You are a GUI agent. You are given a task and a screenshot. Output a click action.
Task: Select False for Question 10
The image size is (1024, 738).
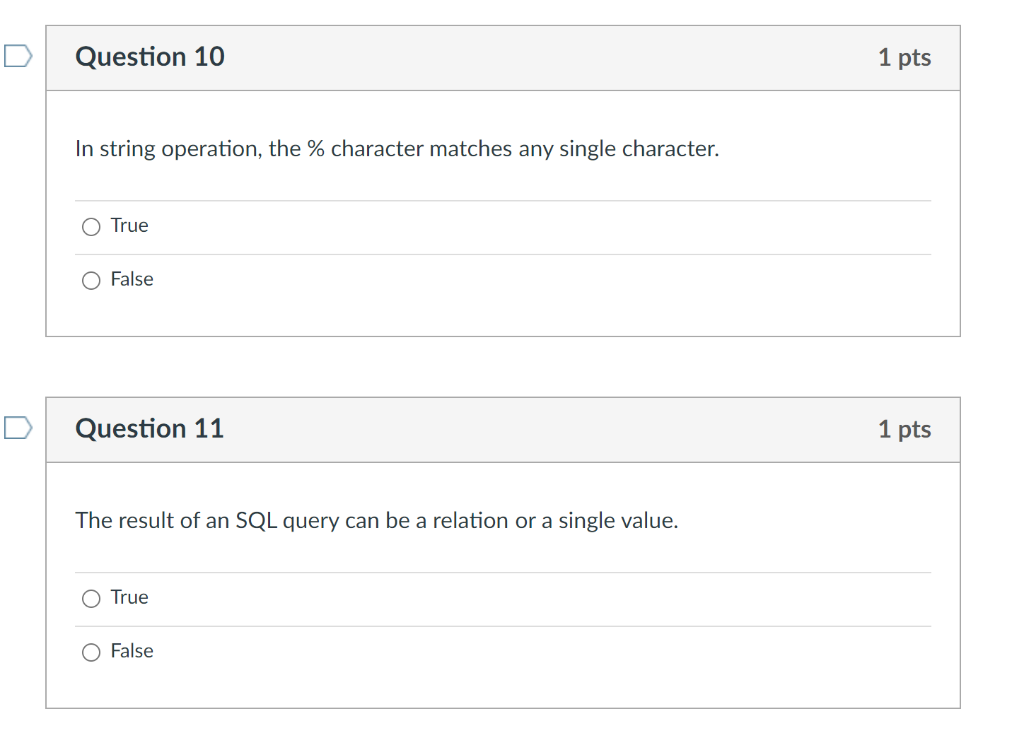(x=90, y=280)
